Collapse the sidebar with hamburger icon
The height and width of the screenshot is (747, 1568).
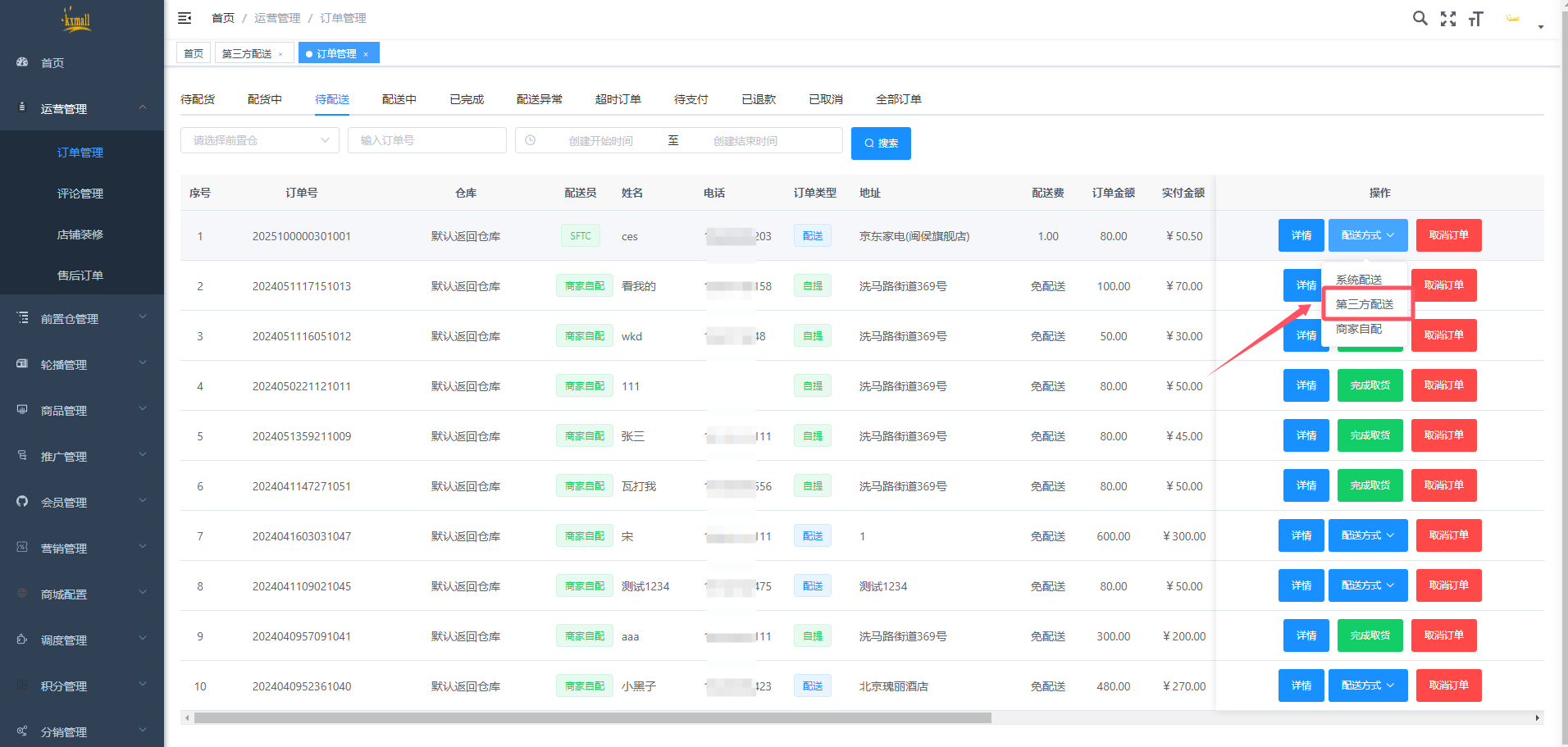(x=185, y=18)
